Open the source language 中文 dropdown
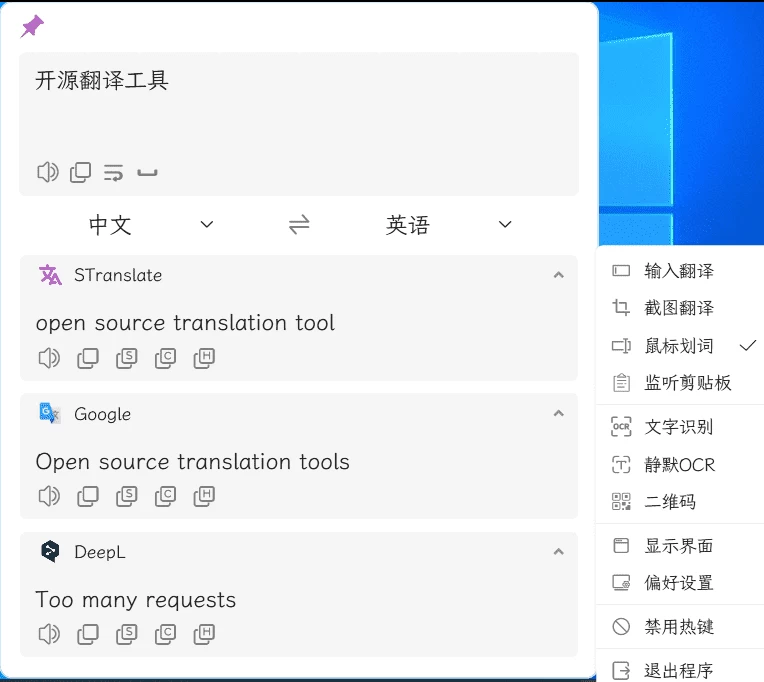This screenshot has height=682, width=764. (x=150, y=225)
